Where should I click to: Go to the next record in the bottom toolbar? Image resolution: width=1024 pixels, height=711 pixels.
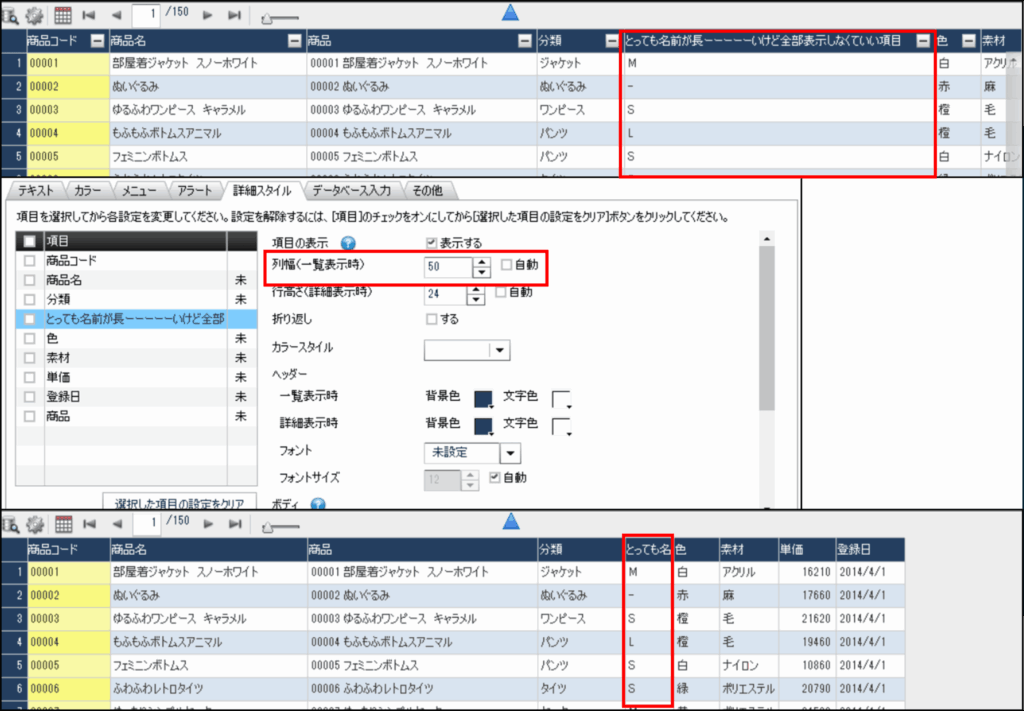pos(208,523)
